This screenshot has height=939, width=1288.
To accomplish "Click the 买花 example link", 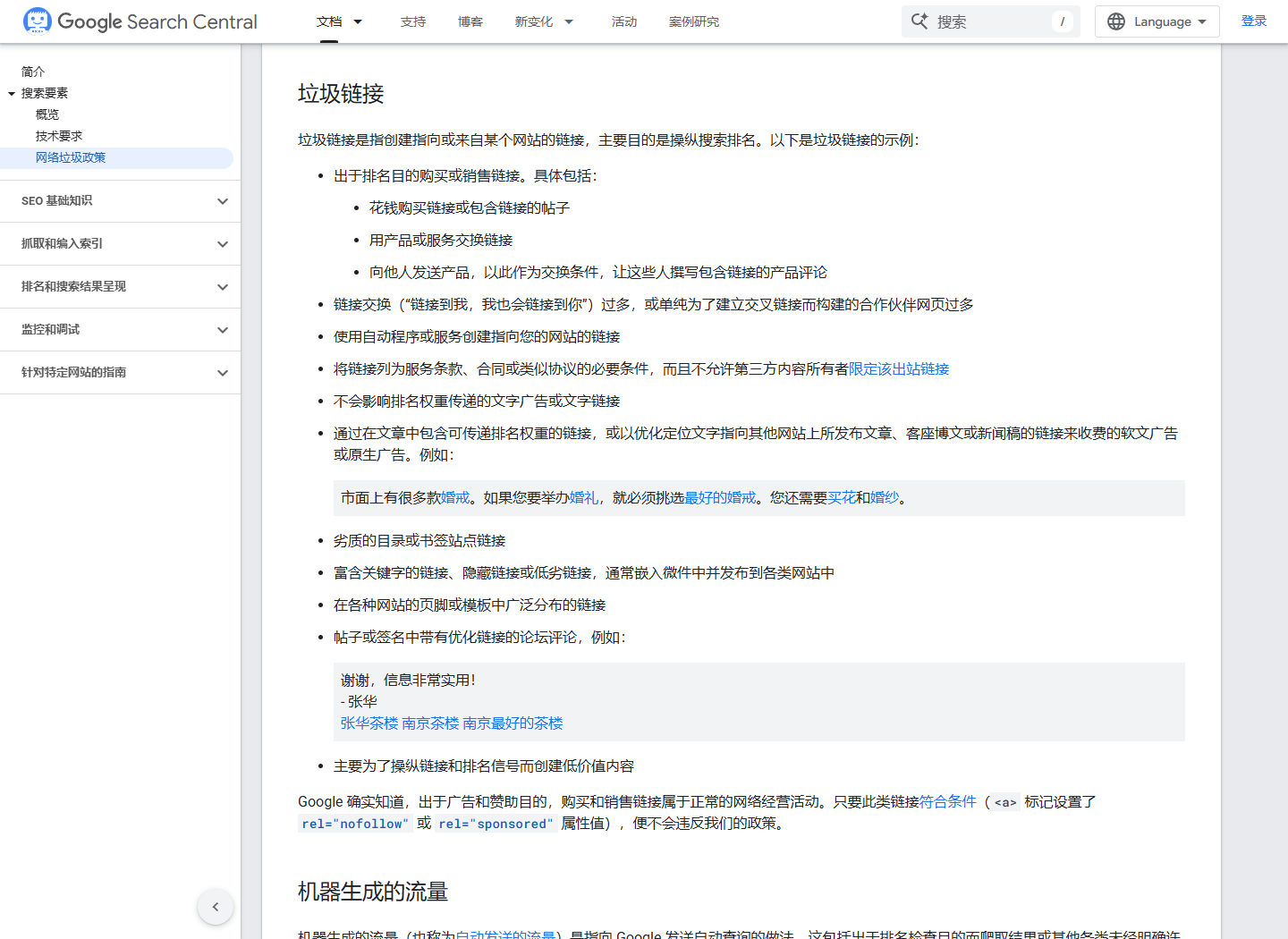I will click(842, 498).
